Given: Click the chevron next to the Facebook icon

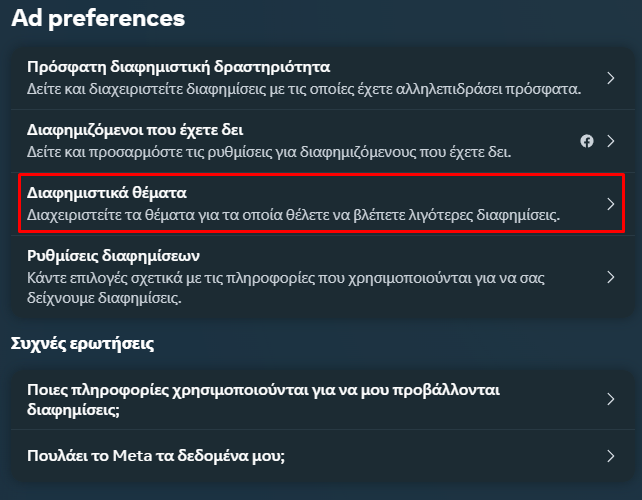Looking at the screenshot, I should (x=610, y=141).
